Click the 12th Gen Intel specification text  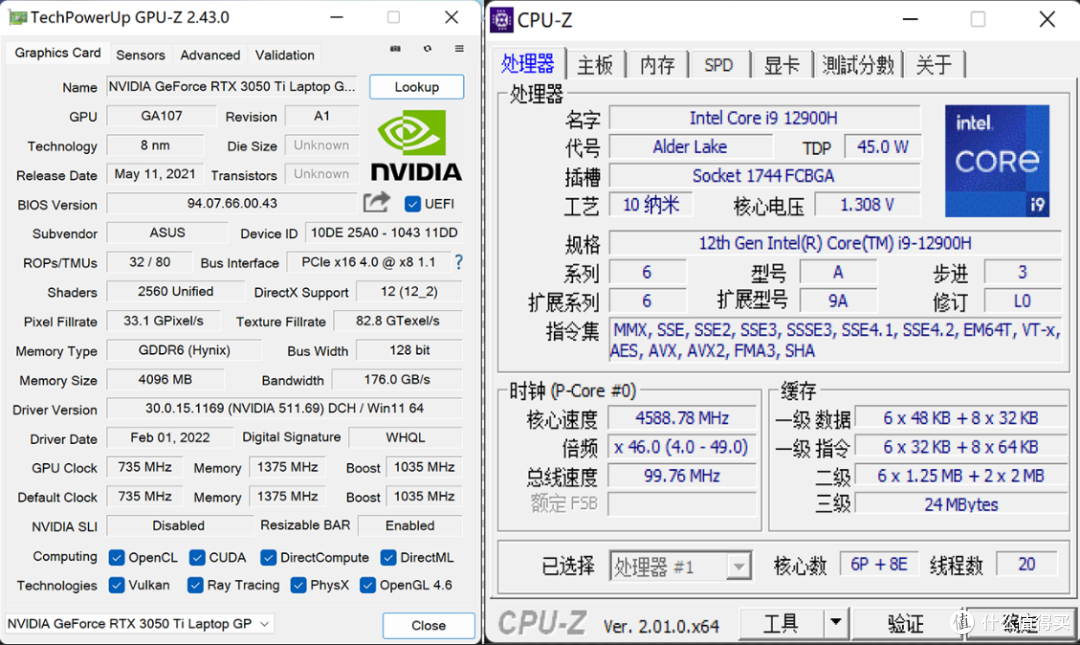835,243
